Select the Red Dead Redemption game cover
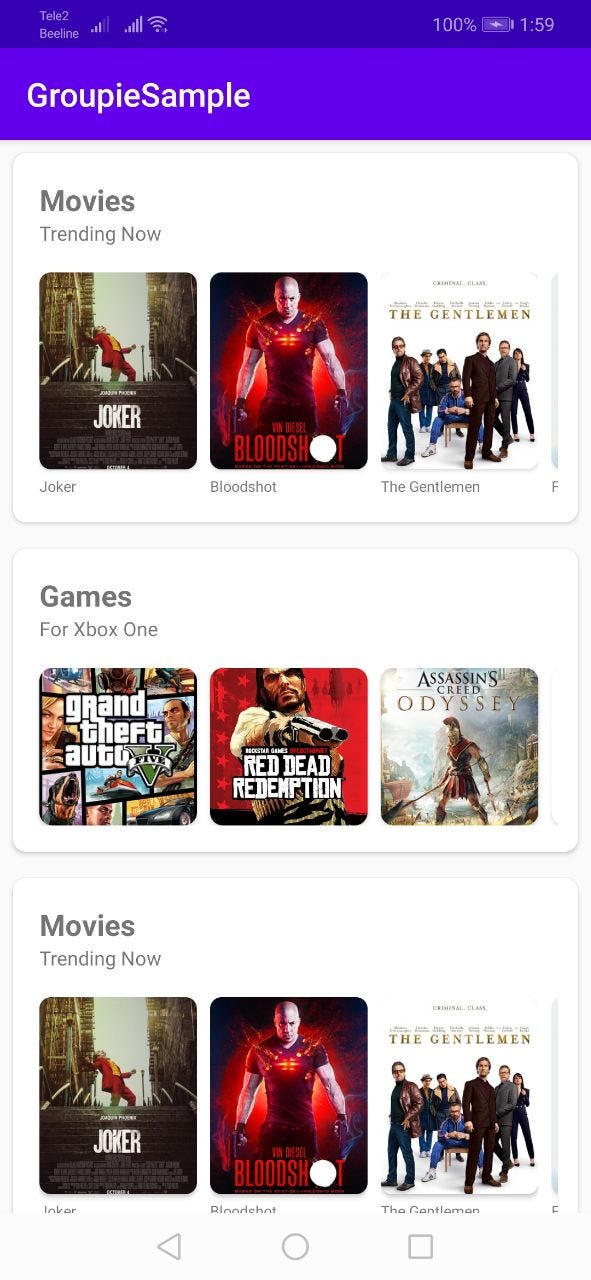Screen dimensions: 591x1280 (289, 747)
